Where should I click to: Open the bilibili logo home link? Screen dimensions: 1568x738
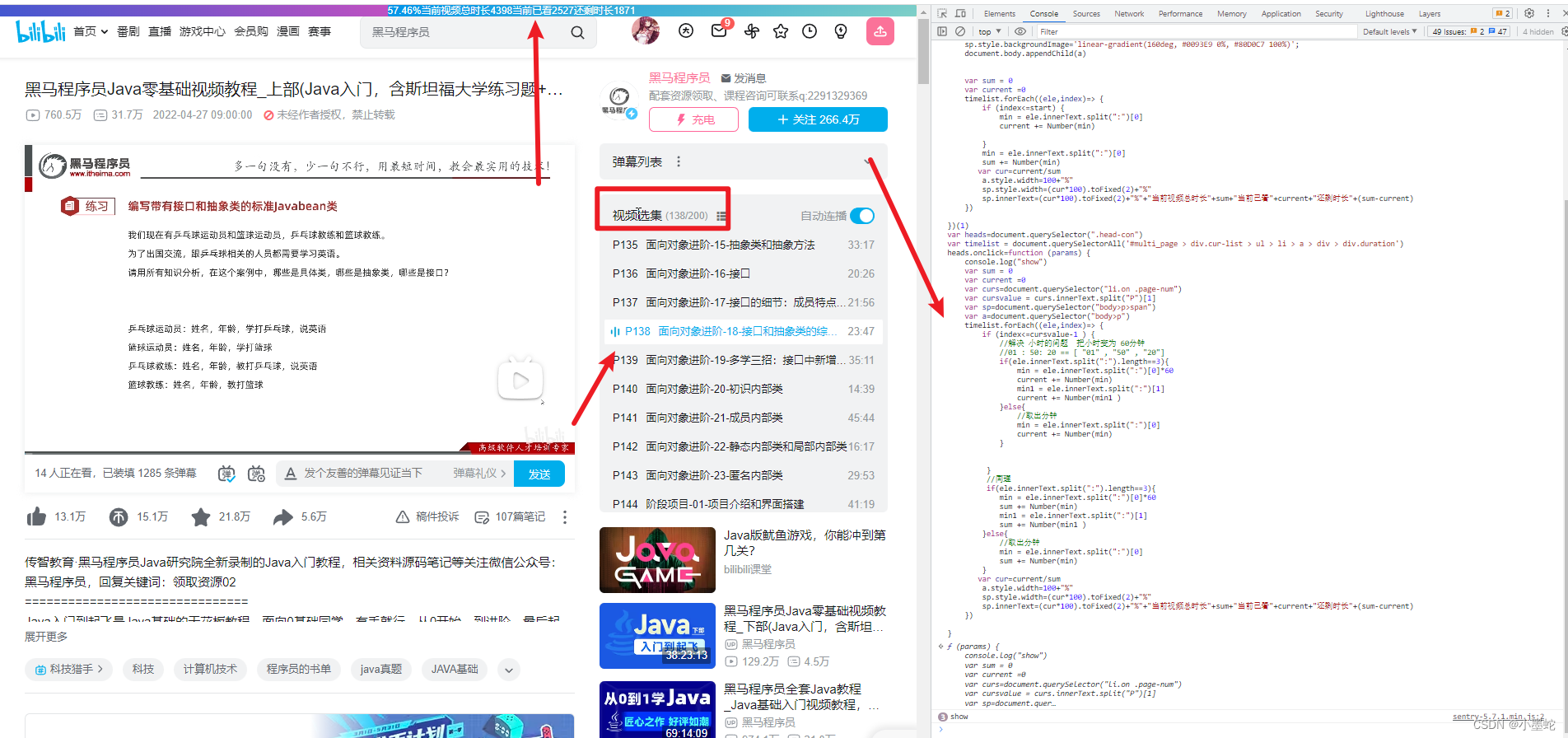click(x=40, y=31)
